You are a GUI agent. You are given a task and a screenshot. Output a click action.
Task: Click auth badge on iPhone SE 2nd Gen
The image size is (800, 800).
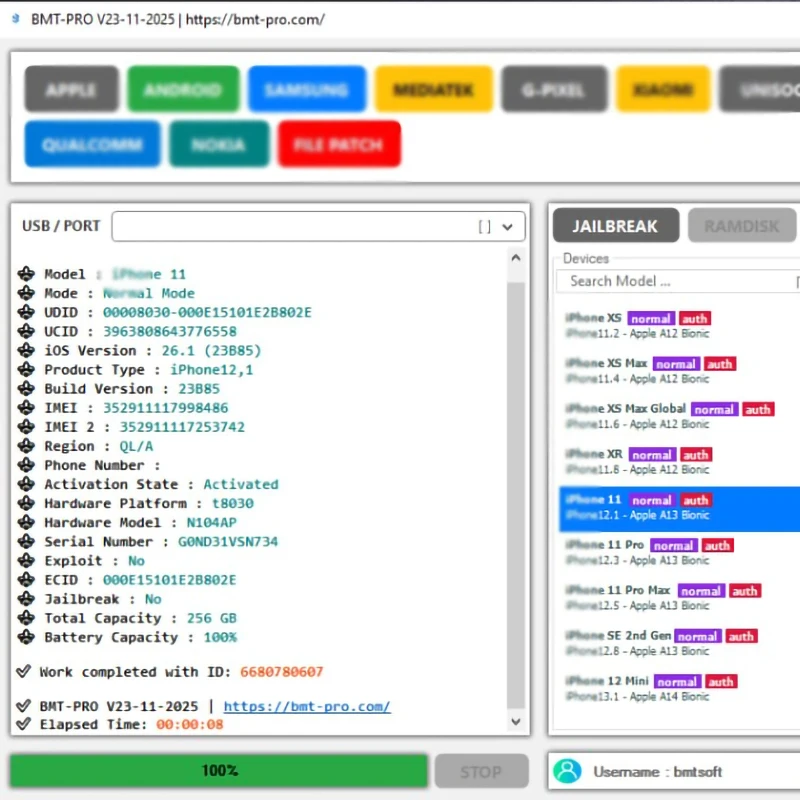(742, 637)
